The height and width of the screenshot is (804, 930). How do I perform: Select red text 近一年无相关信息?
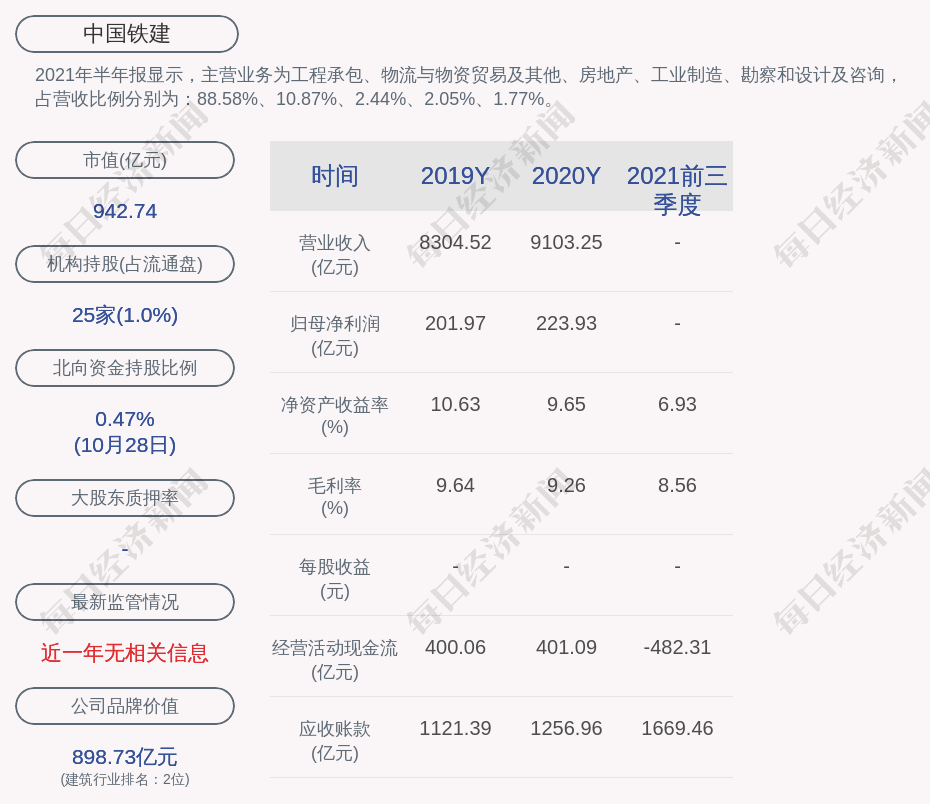pyautogui.click(x=125, y=653)
